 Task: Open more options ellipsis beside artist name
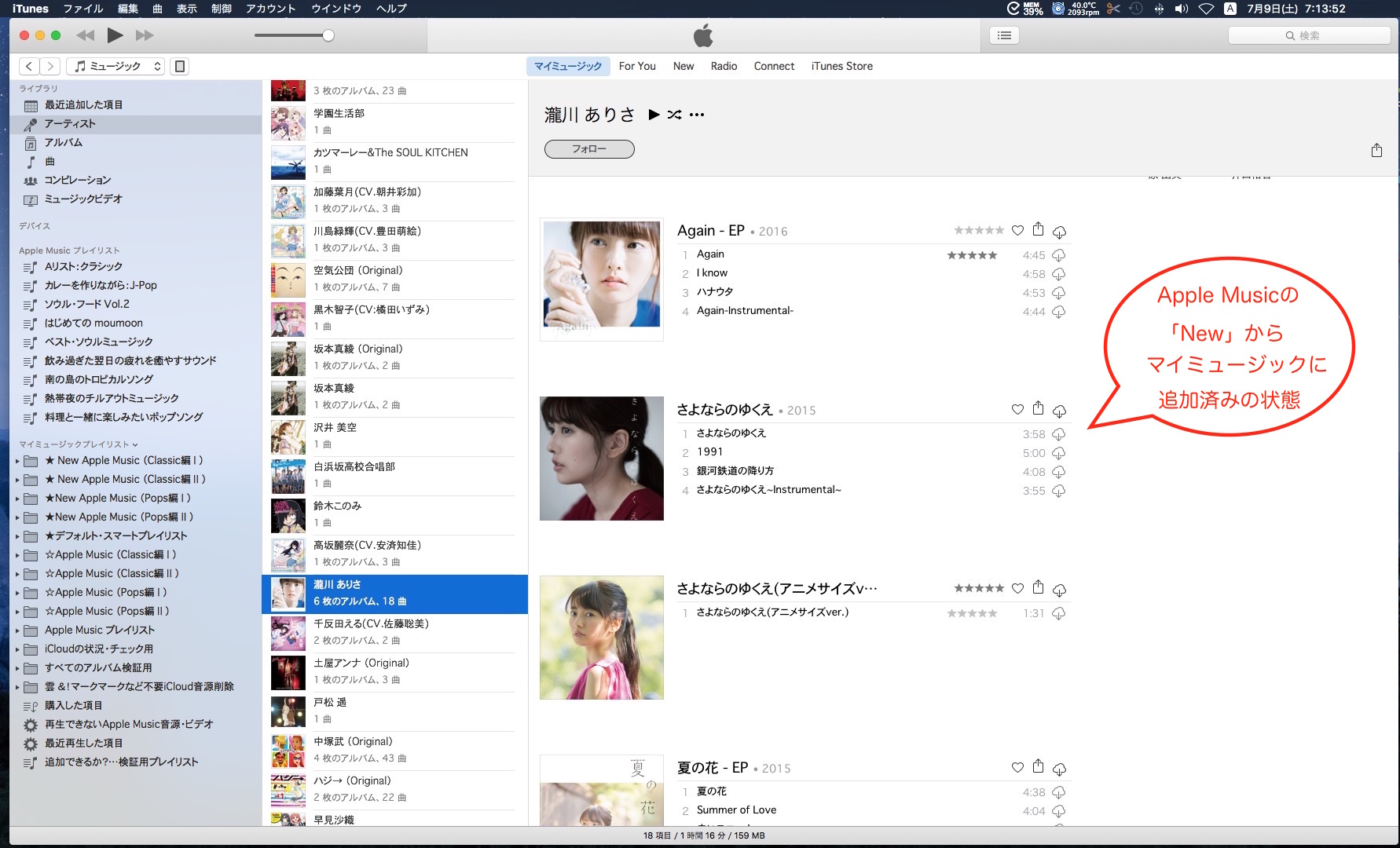tap(697, 115)
